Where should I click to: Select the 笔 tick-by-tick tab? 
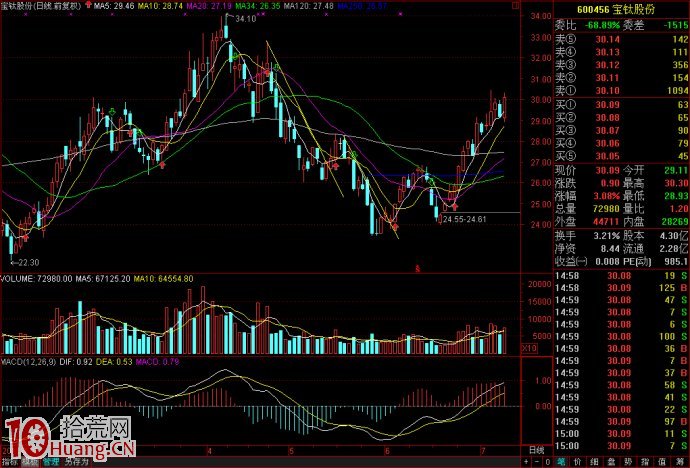561,462
